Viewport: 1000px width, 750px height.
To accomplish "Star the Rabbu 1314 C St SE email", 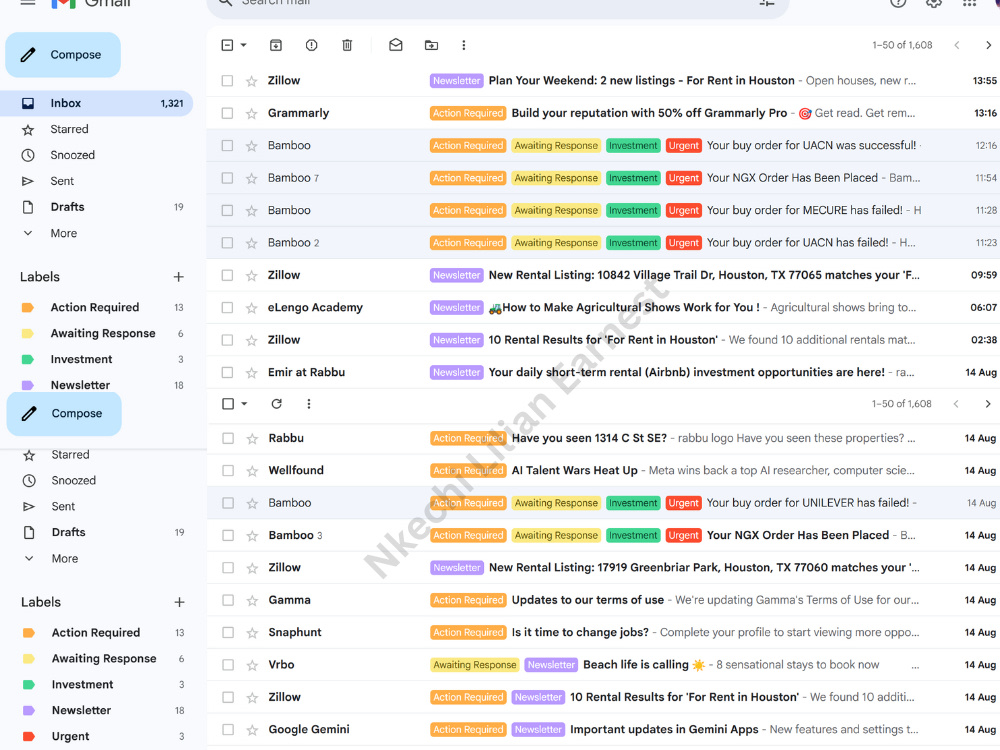I will click(252, 439).
